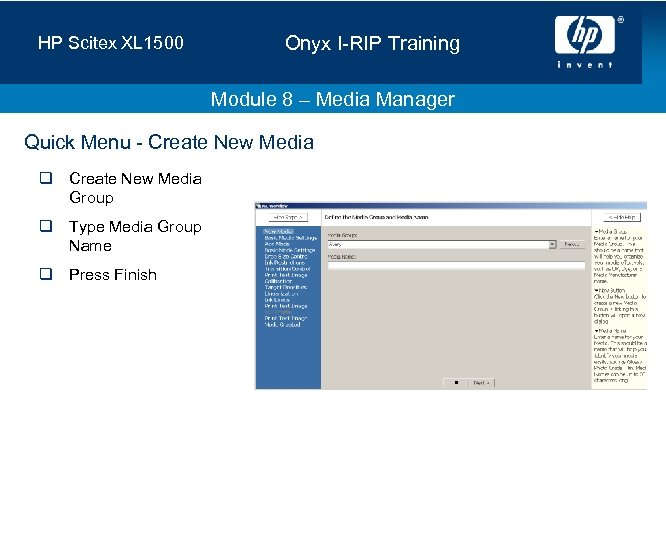Click the Hide Steps button
This screenshot has height=539, width=666.
288,217
